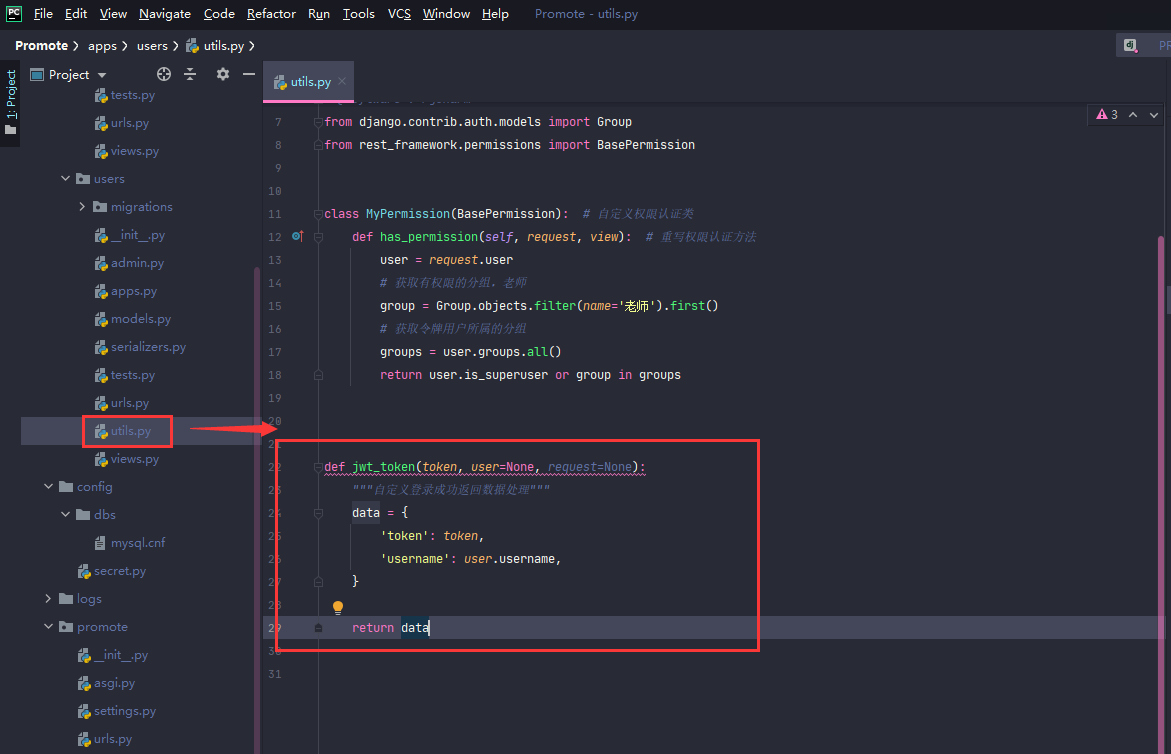Open the Code menu
Screen dimensions: 1171x754
[219, 13]
